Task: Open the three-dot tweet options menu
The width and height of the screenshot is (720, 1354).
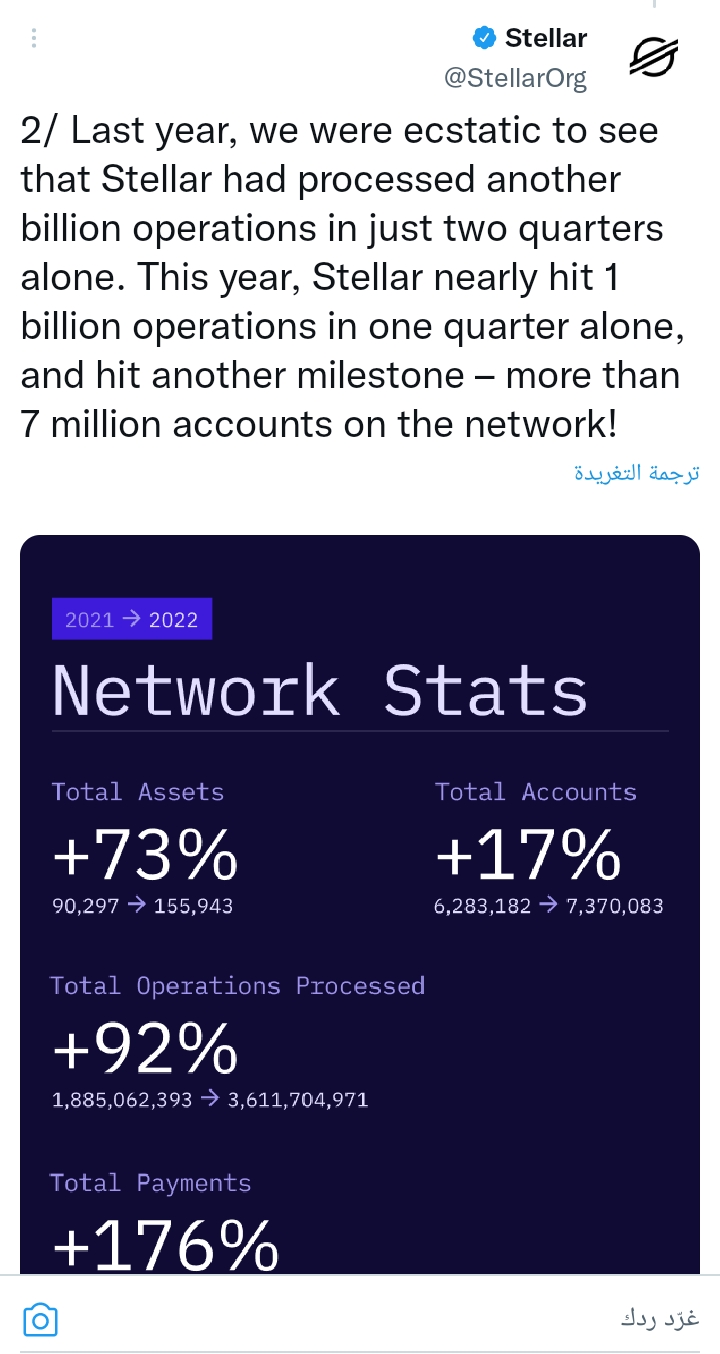Action: [34, 39]
